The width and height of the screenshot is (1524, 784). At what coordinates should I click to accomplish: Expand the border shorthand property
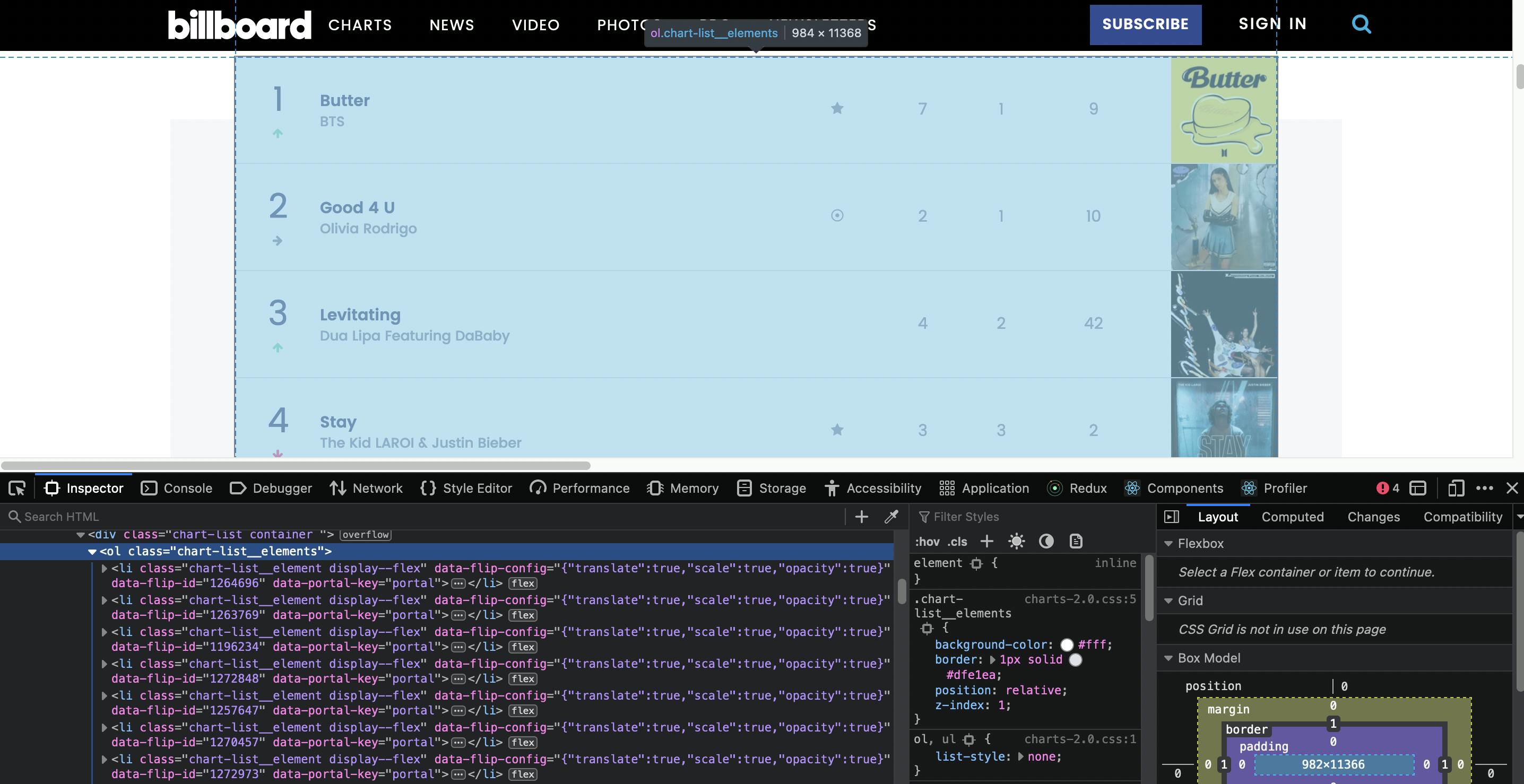[992, 659]
